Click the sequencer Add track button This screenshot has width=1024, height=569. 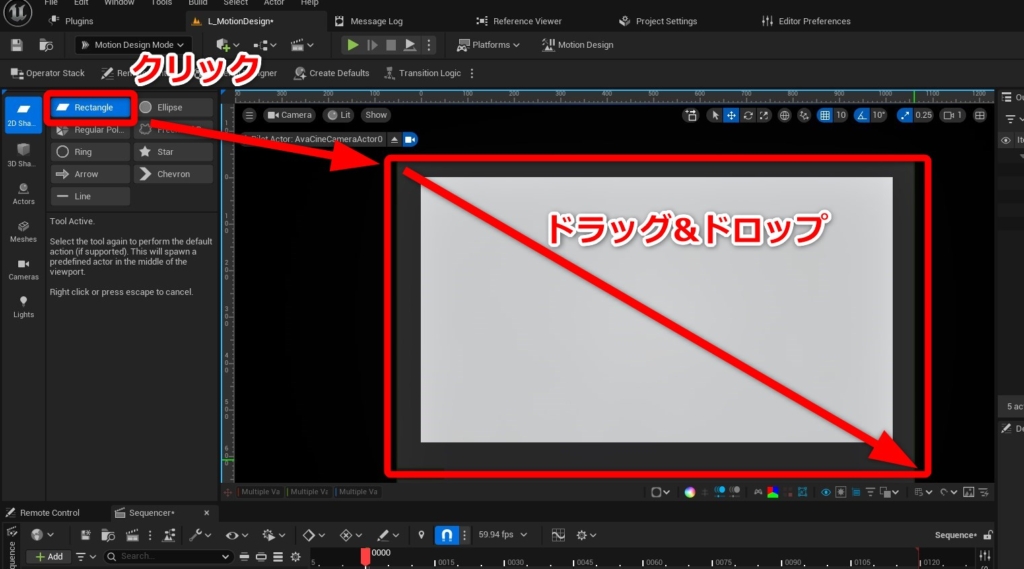[49, 557]
